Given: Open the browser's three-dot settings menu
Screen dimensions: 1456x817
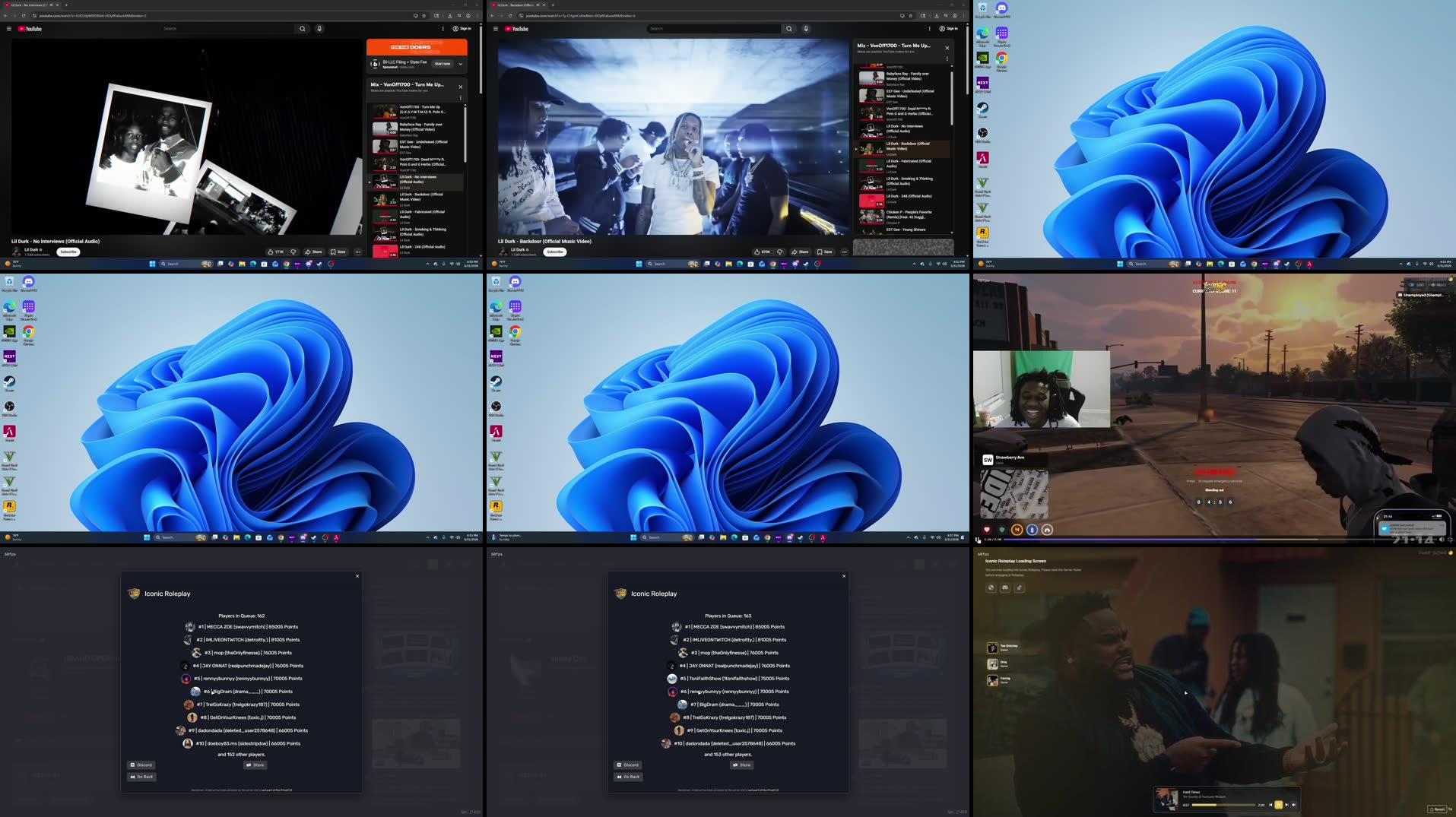Looking at the screenshot, I should pyautogui.click(x=963, y=15).
